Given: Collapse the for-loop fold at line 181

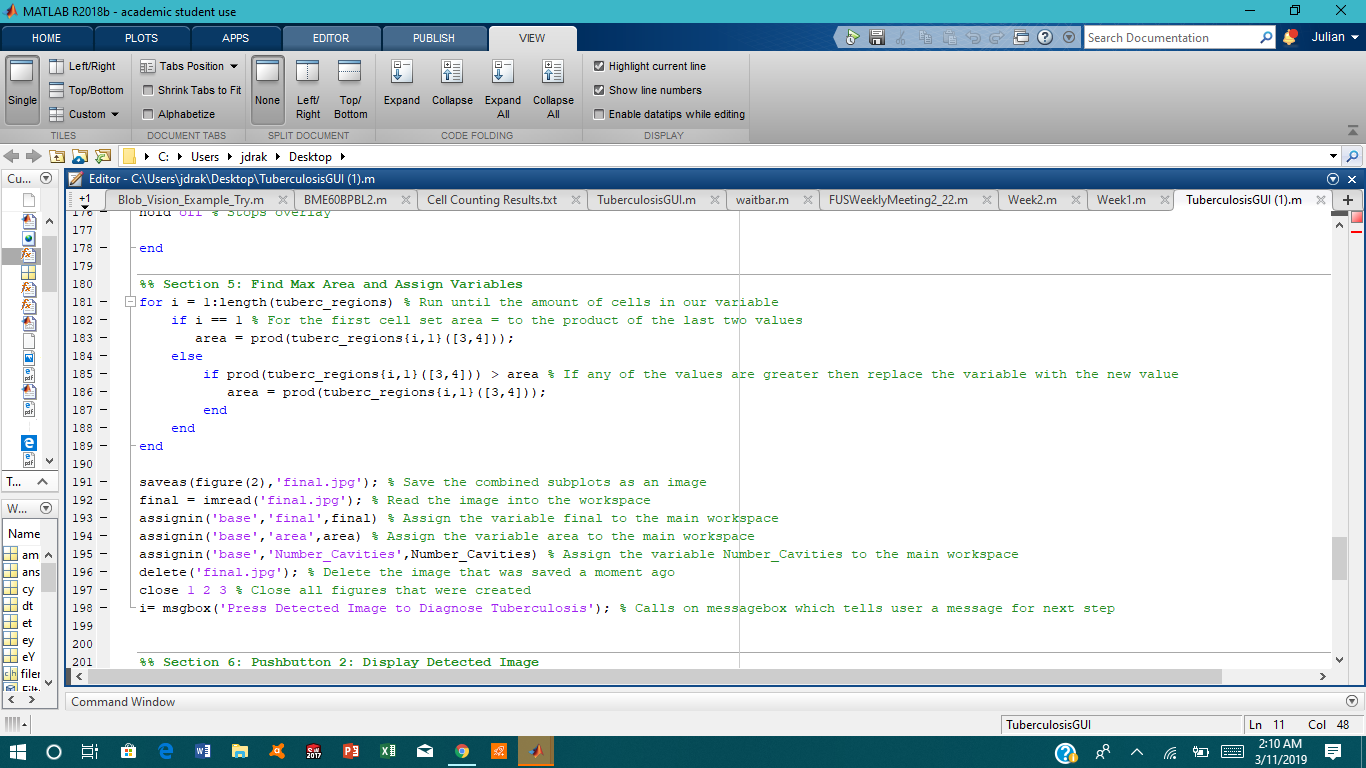Looking at the screenshot, I should (x=130, y=302).
